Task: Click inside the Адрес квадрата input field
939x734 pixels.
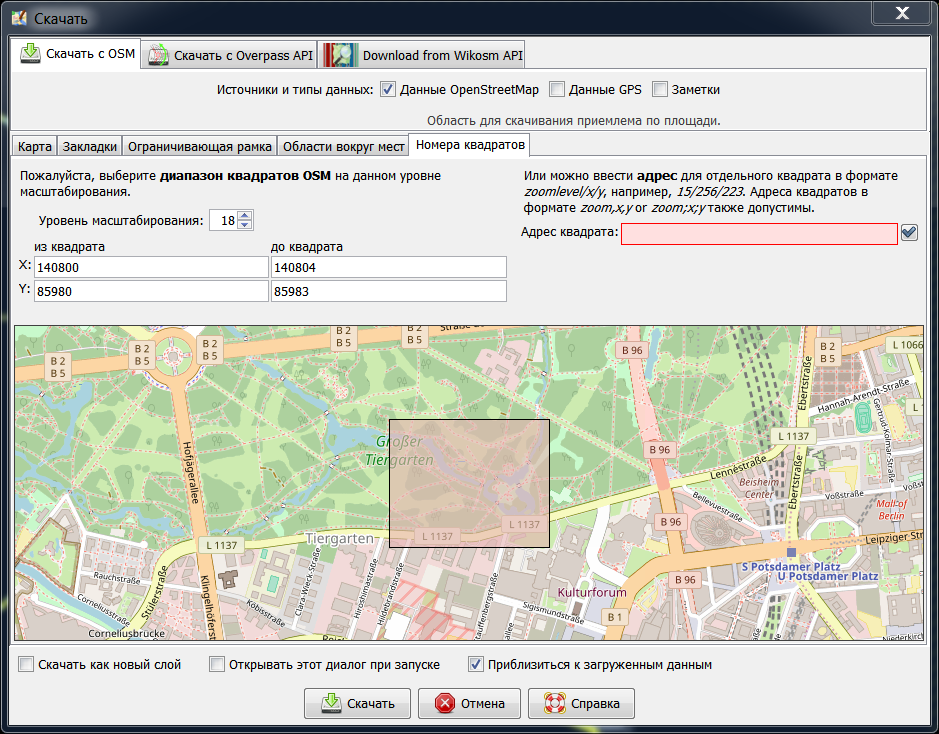Action: tap(759, 233)
